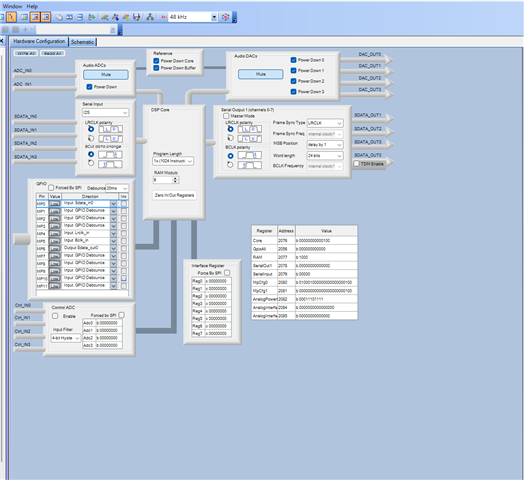
Task: Toggle Power Down Buffer checkbox
Action: click(x=156, y=68)
